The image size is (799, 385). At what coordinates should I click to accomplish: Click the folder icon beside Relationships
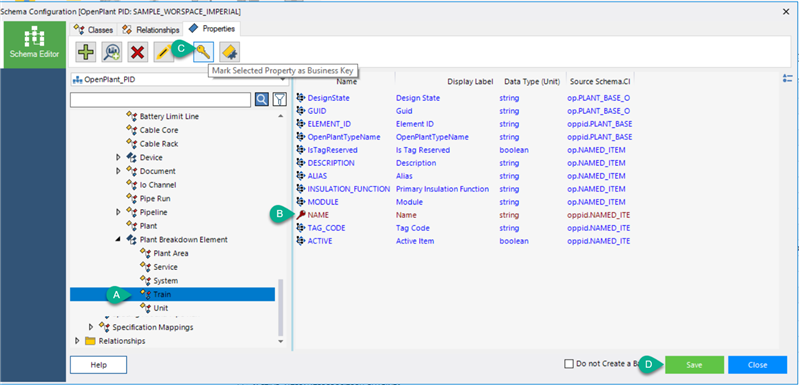point(90,341)
